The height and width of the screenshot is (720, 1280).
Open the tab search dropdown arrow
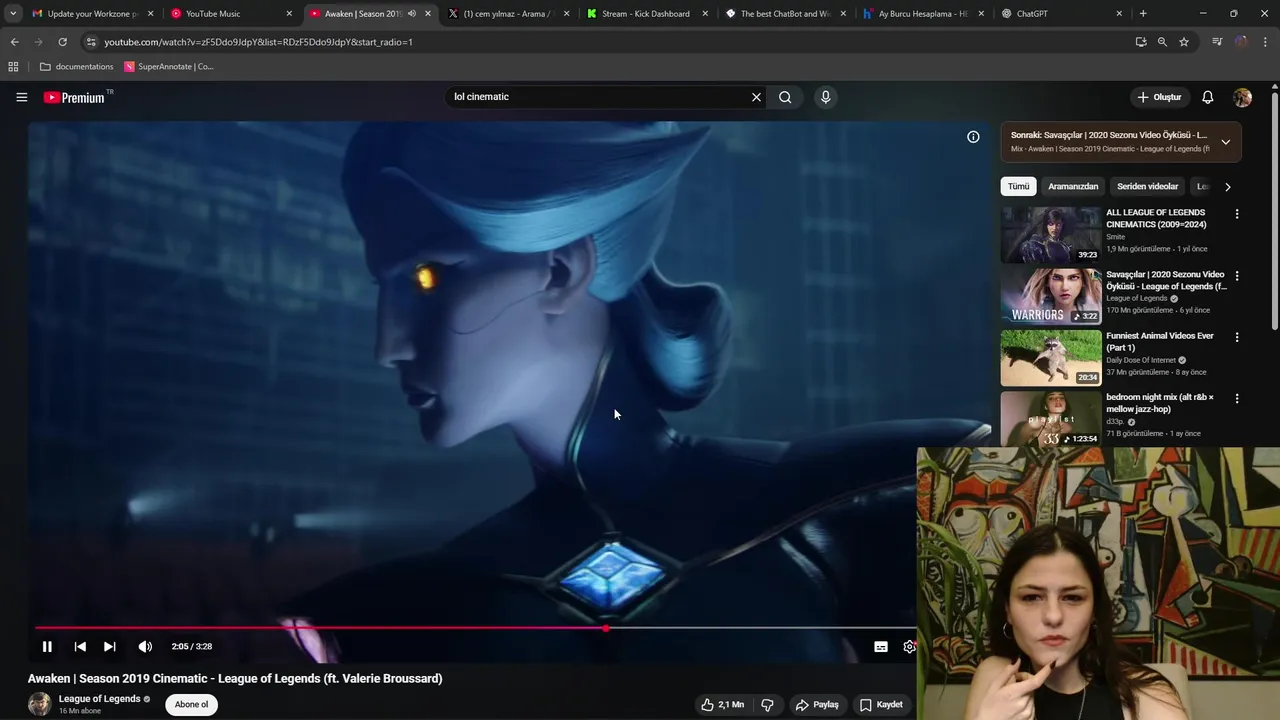[x=12, y=14]
